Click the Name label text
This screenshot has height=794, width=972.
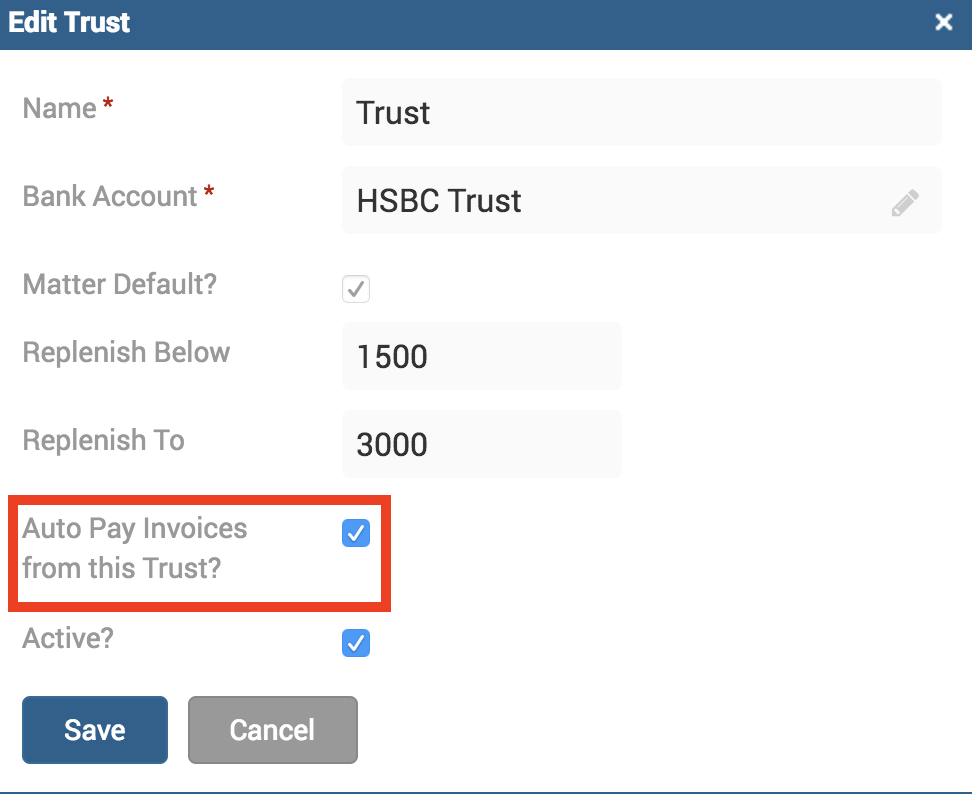tap(59, 108)
